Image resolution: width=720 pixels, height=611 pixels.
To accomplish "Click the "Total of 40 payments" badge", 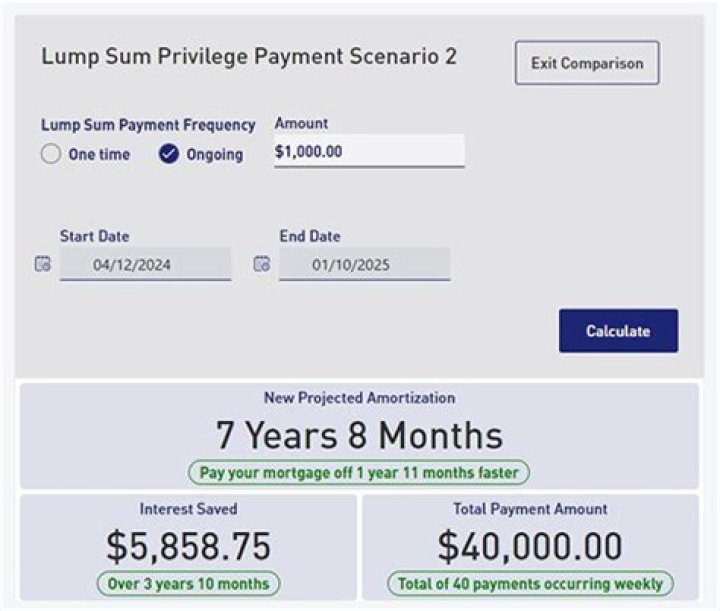I will pyautogui.click(x=530, y=583).
